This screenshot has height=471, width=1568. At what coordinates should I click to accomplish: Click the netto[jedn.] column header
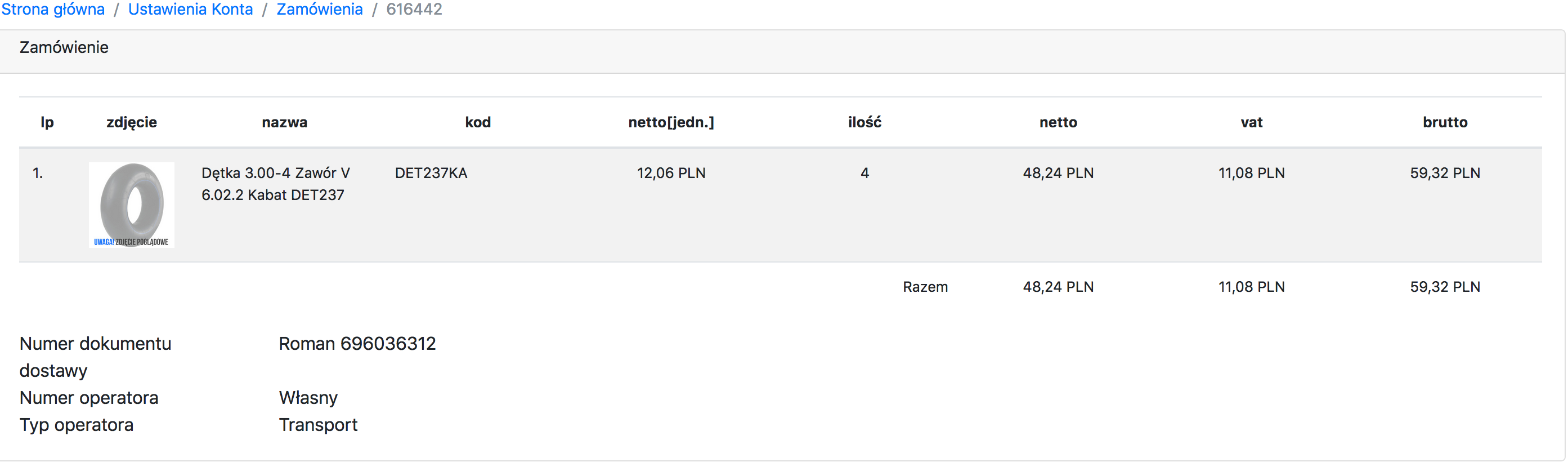pyautogui.click(x=671, y=122)
